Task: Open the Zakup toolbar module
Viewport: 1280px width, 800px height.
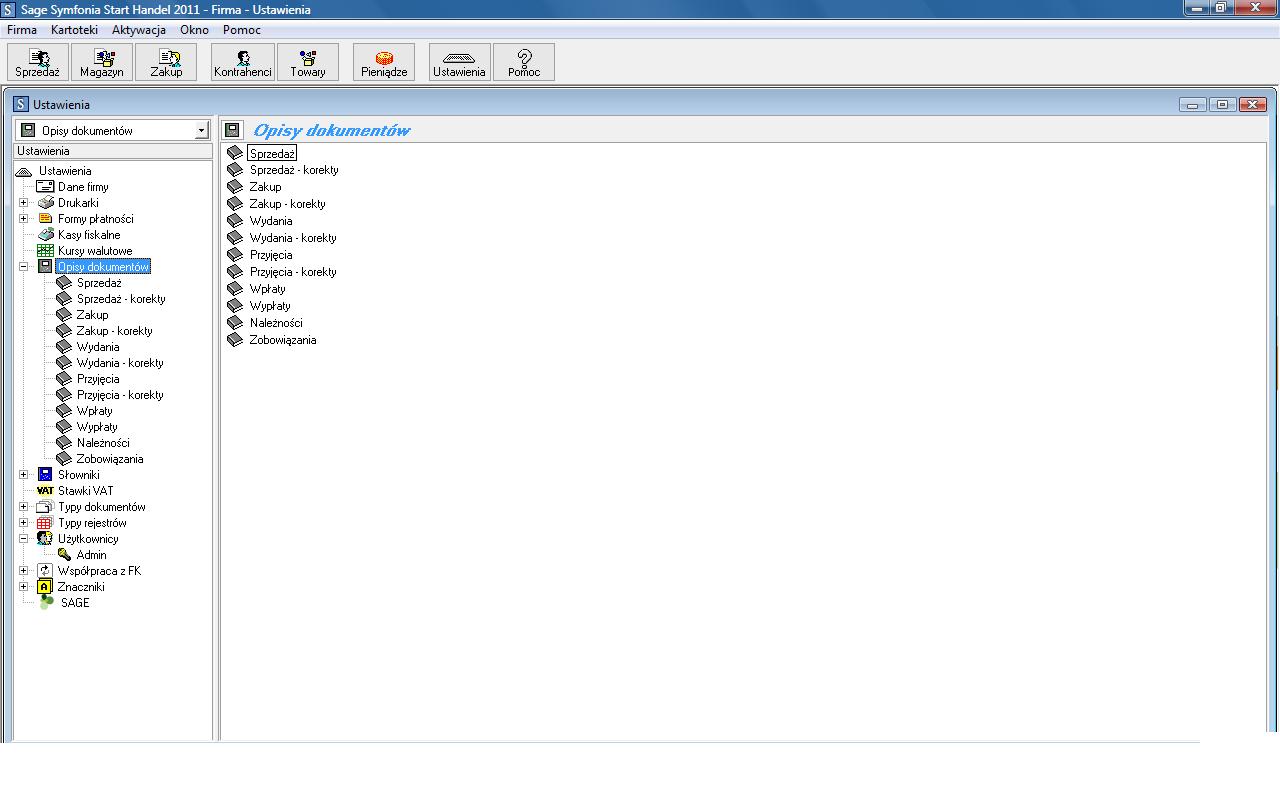Action: 166,62
